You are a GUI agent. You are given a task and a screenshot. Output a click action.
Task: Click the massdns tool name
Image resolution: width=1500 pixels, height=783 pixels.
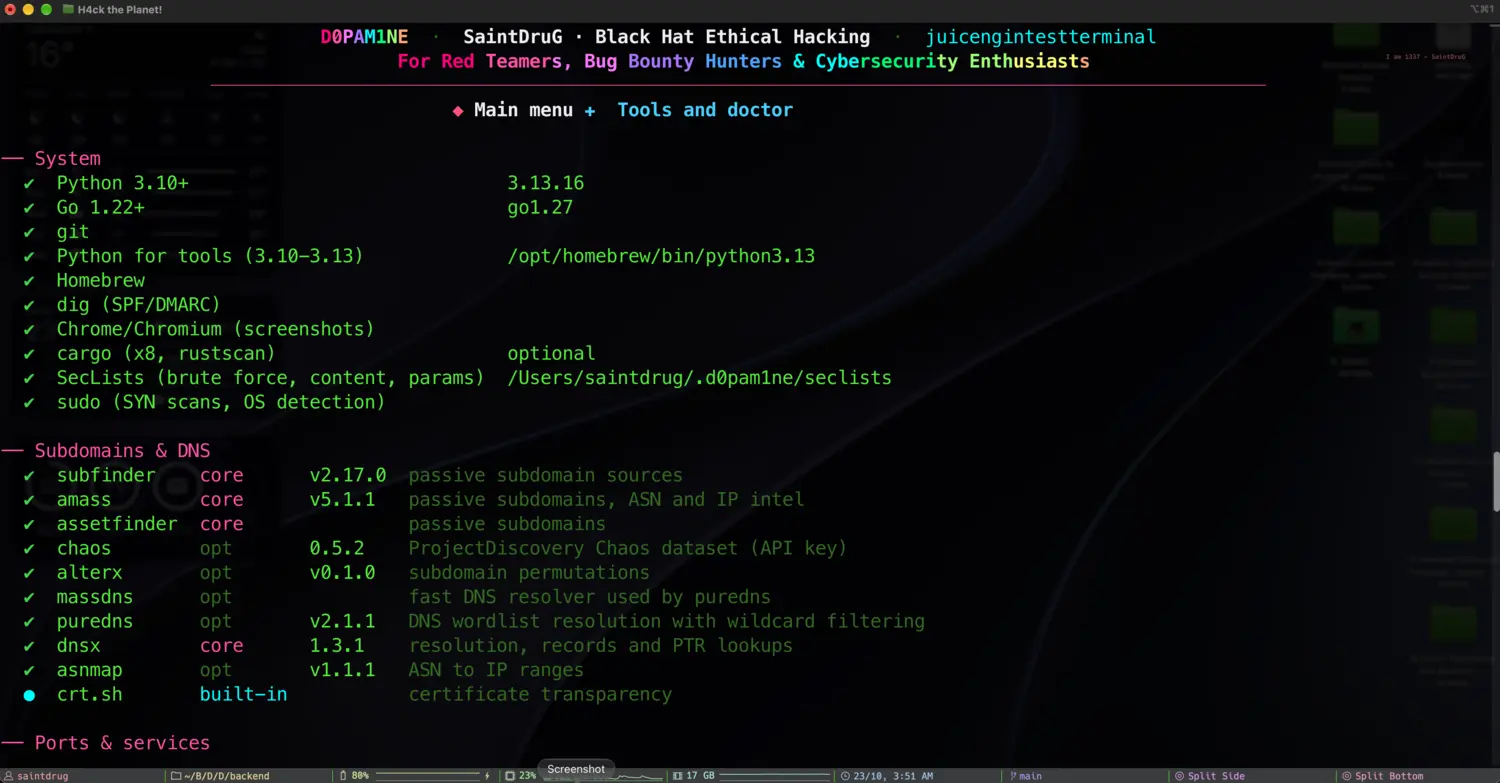point(95,597)
